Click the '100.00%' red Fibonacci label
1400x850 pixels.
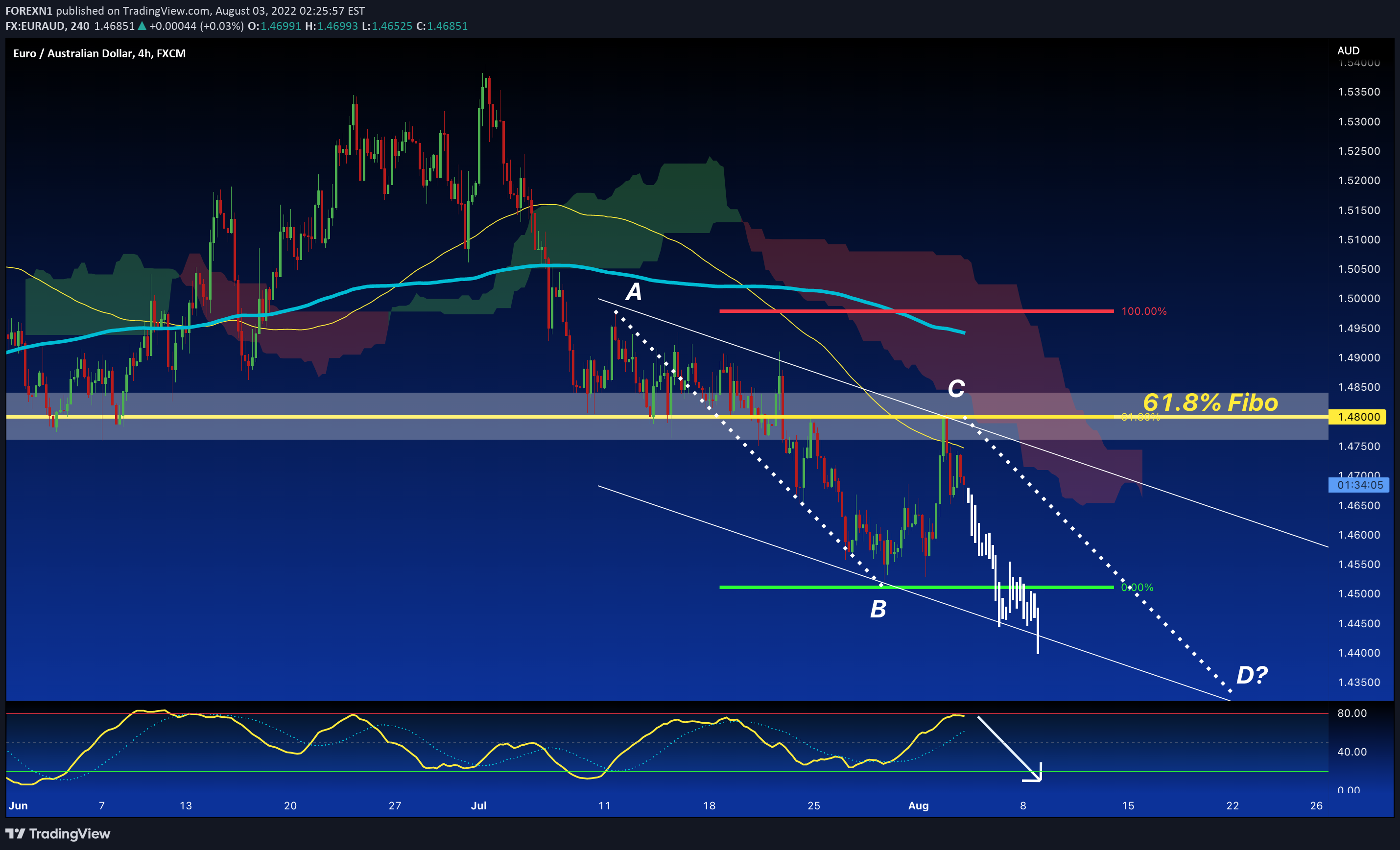(1144, 311)
